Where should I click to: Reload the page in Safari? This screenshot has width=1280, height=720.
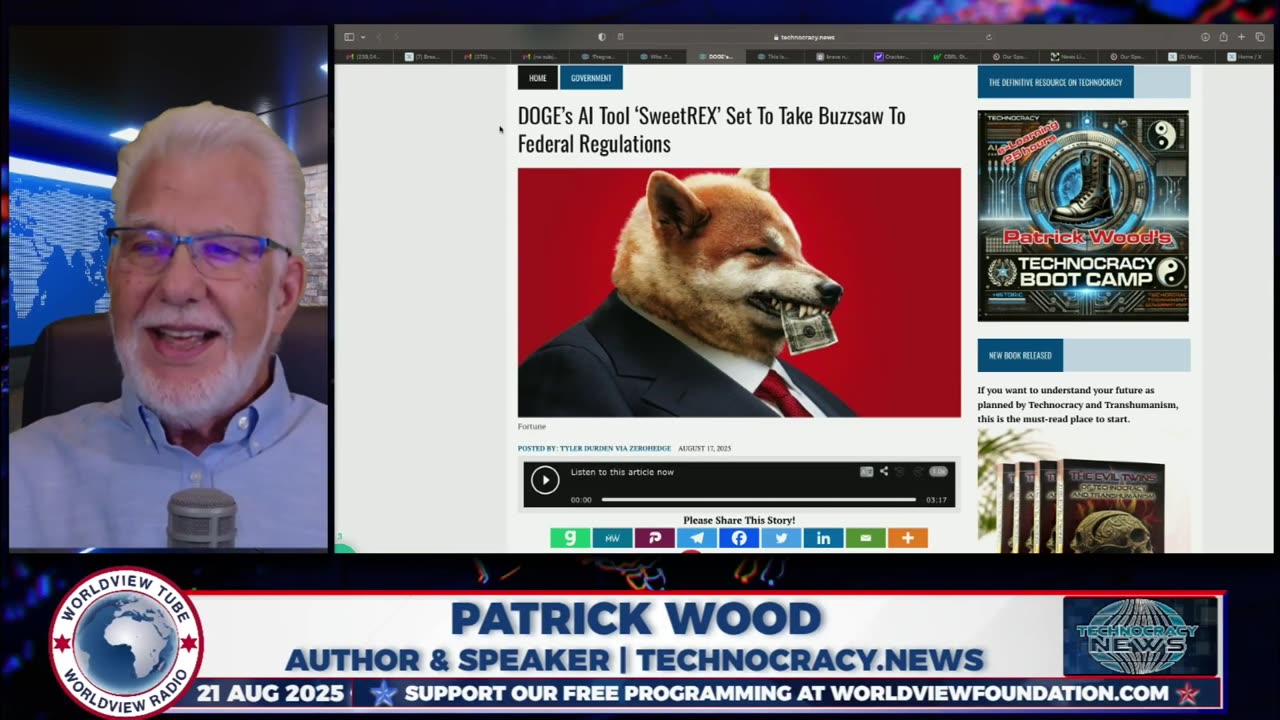988,37
